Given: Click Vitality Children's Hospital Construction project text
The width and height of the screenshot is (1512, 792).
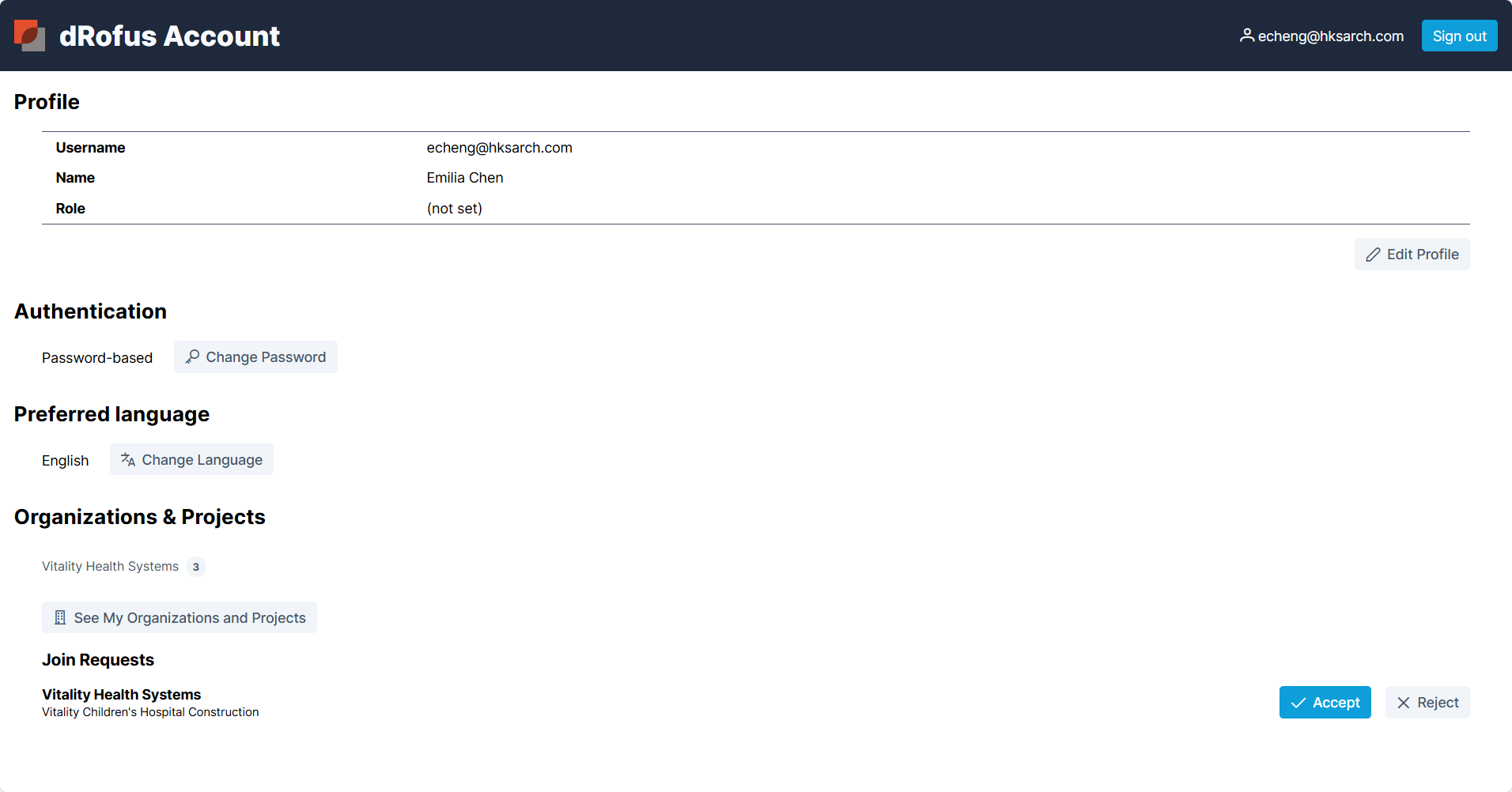Looking at the screenshot, I should pos(150,712).
